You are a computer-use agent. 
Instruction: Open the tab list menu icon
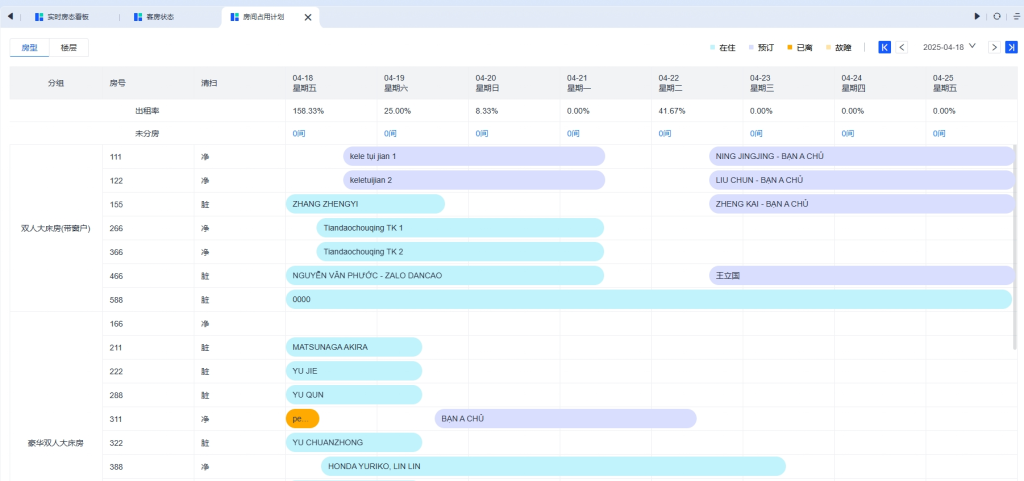pyautogui.click(x=1014, y=16)
